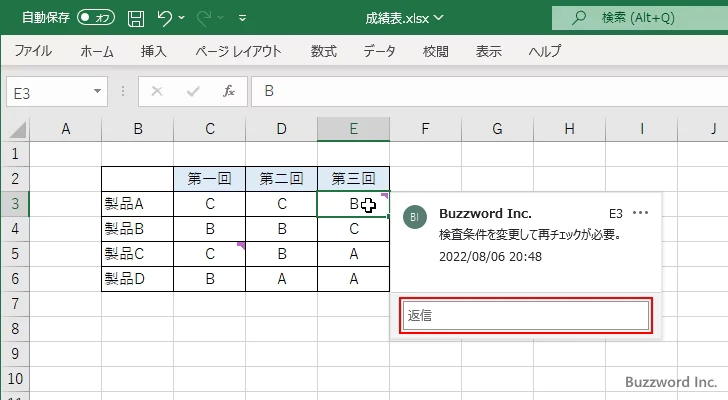Click cell 製品A
728x400 pixels.
(137, 204)
